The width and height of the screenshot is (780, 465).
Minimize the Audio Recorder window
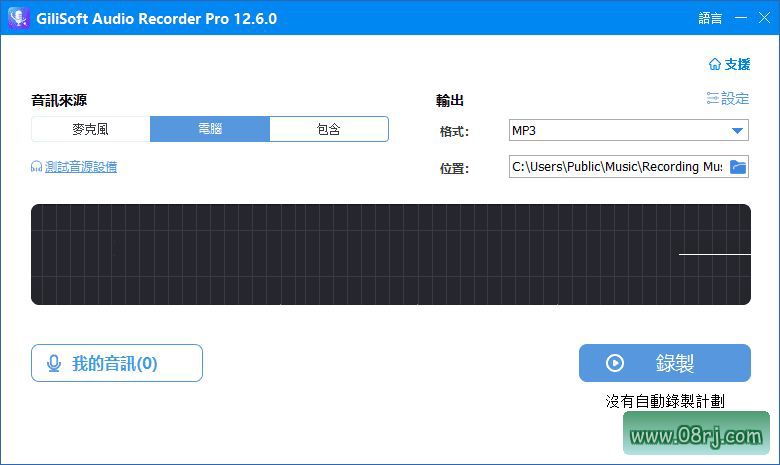pos(741,18)
